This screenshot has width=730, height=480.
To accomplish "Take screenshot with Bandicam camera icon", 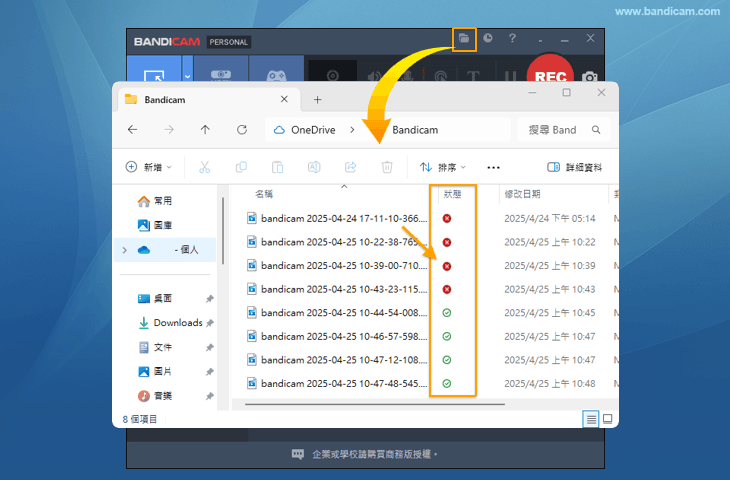I will point(589,76).
